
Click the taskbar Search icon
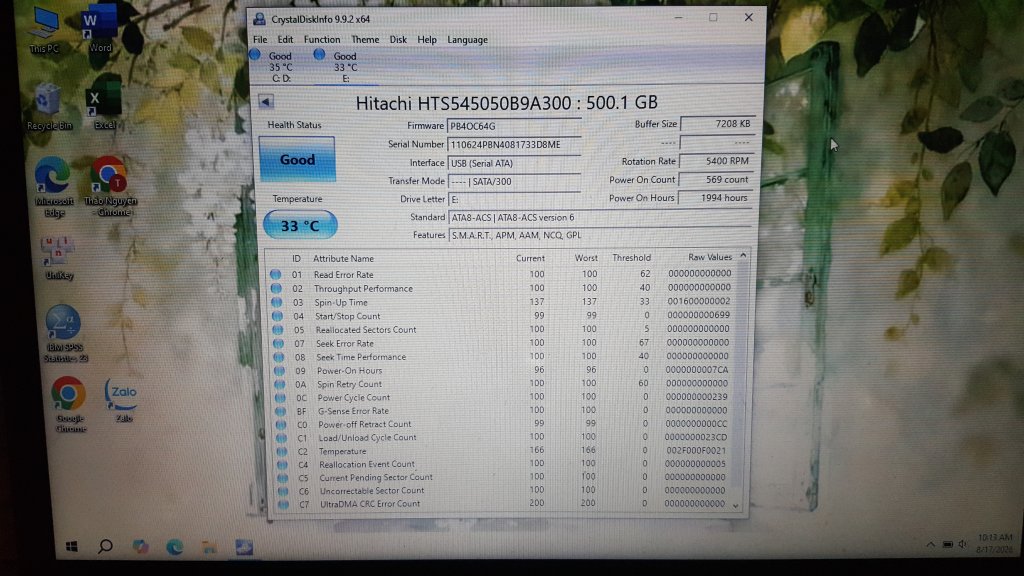(x=105, y=547)
